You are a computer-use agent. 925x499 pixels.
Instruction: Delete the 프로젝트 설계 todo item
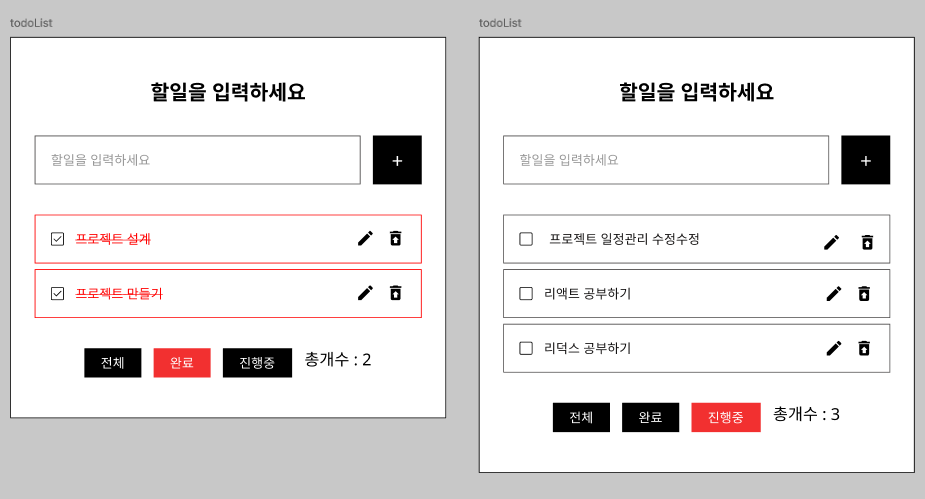point(396,238)
